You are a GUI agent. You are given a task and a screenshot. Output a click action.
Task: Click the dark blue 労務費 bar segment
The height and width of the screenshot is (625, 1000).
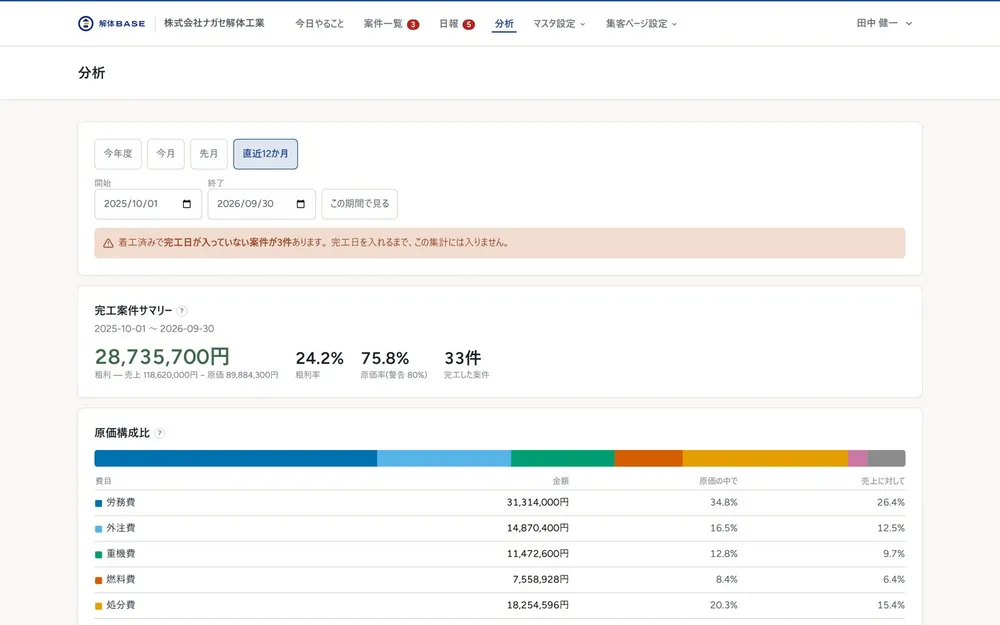point(235,458)
